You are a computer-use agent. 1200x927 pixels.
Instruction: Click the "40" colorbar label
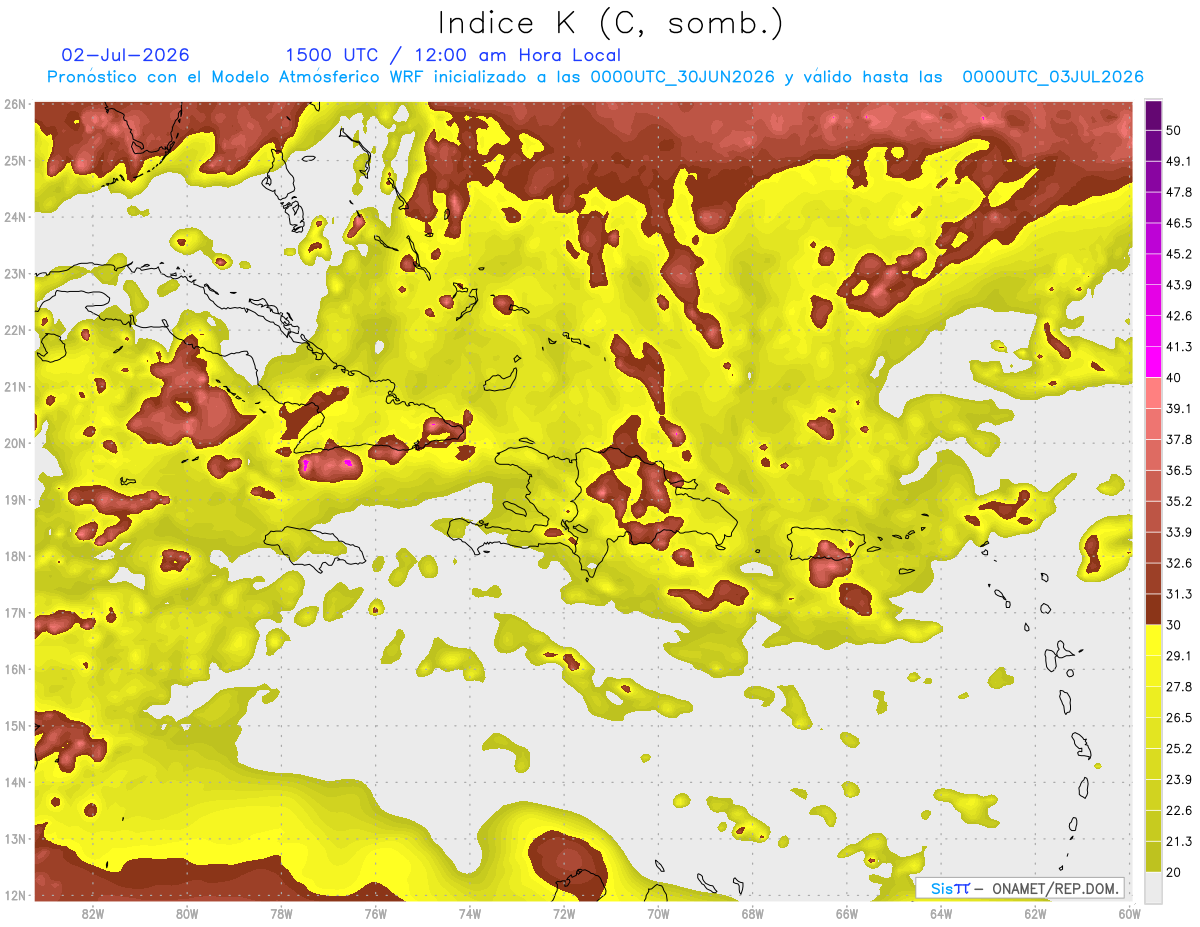(1174, 377)
